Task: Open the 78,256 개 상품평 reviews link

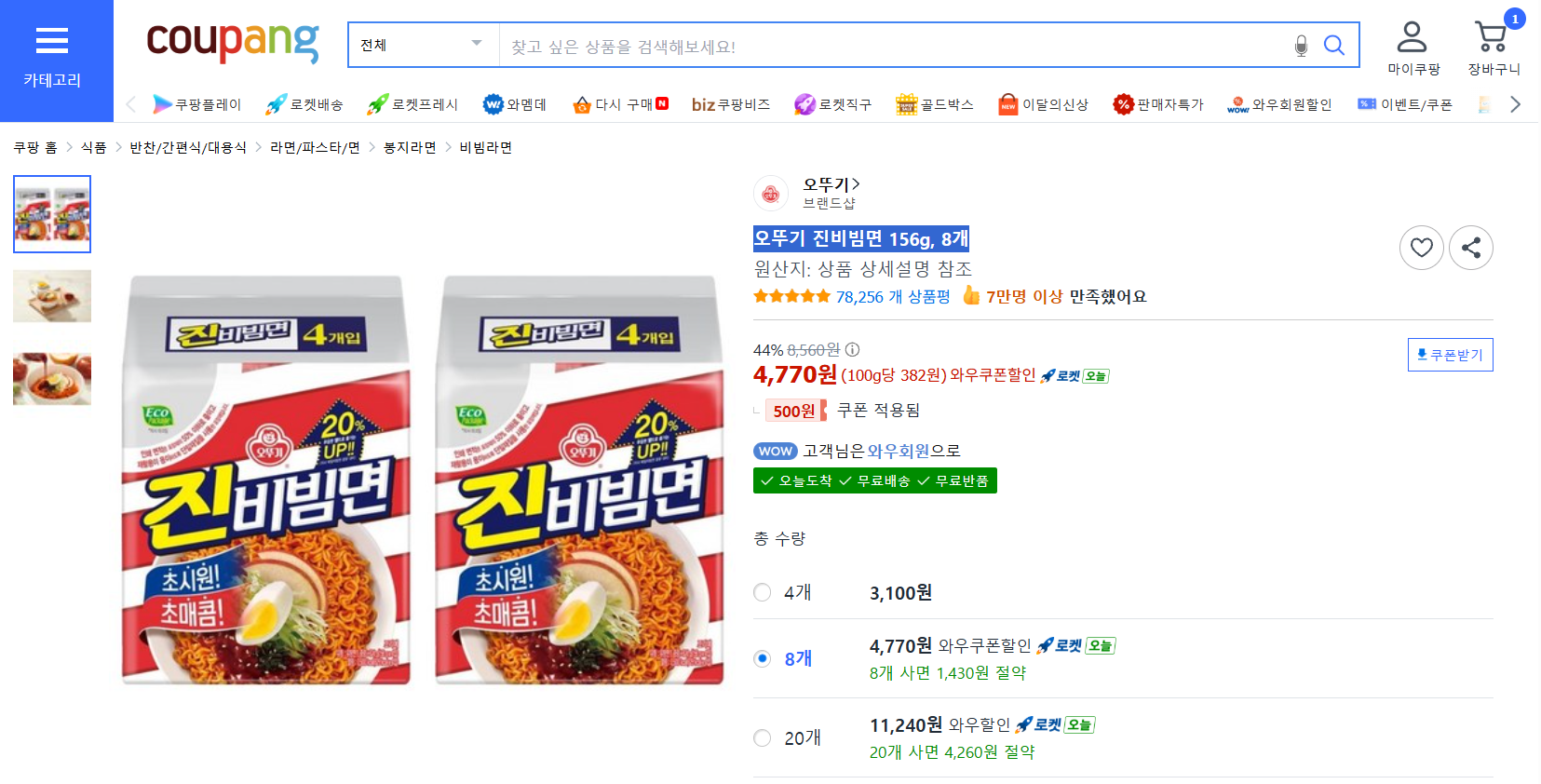Action: click(x=893, y=297)
